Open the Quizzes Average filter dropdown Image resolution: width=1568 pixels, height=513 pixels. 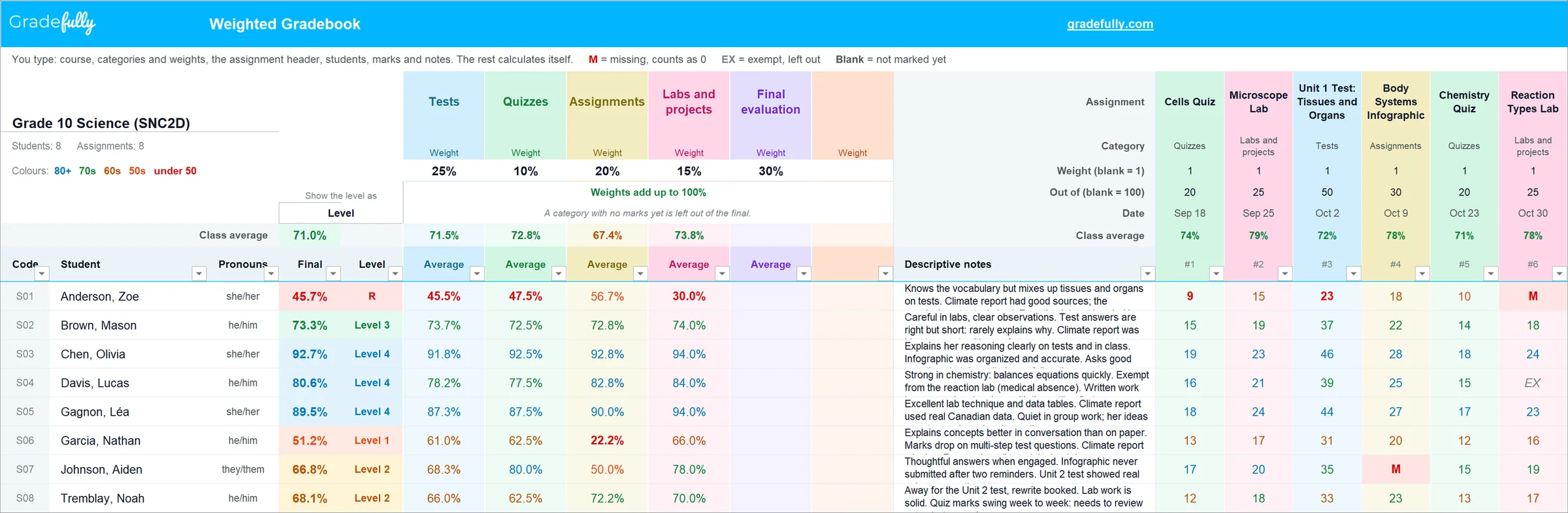559,273
